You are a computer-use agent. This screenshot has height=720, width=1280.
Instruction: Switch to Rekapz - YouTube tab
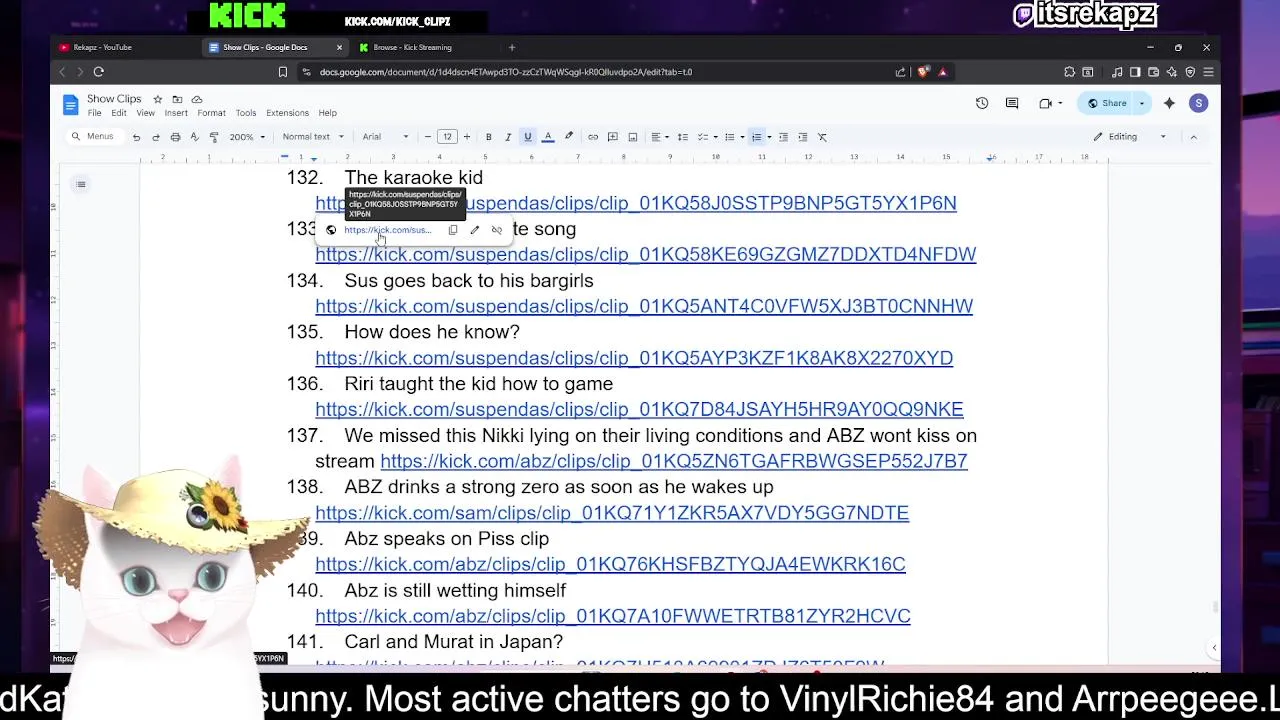pos(102,47)
